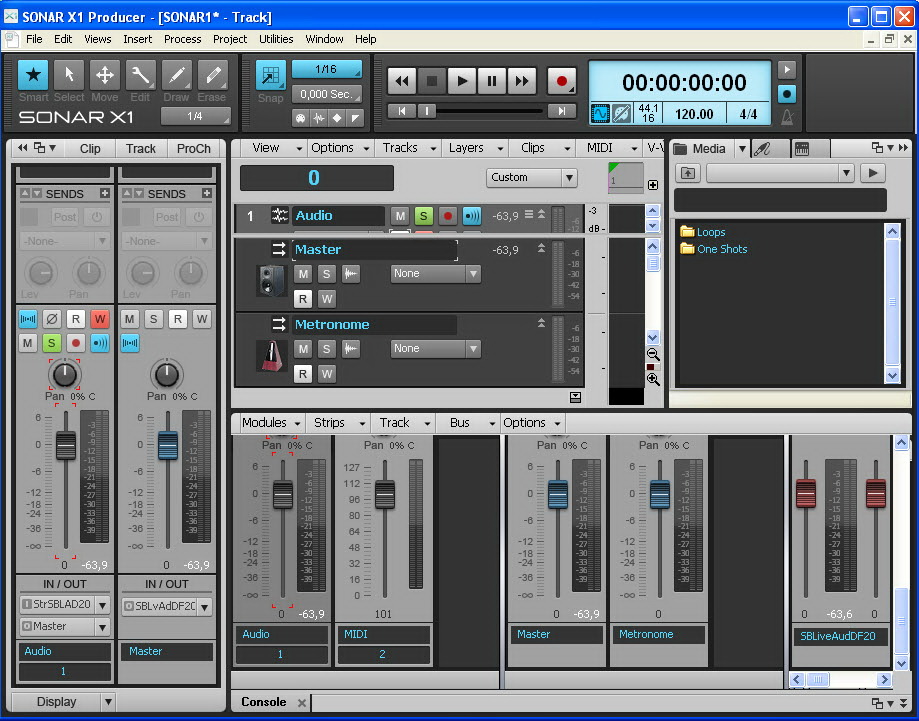Open the One Shots folder
919x721 pixels.
click(714, 249)
